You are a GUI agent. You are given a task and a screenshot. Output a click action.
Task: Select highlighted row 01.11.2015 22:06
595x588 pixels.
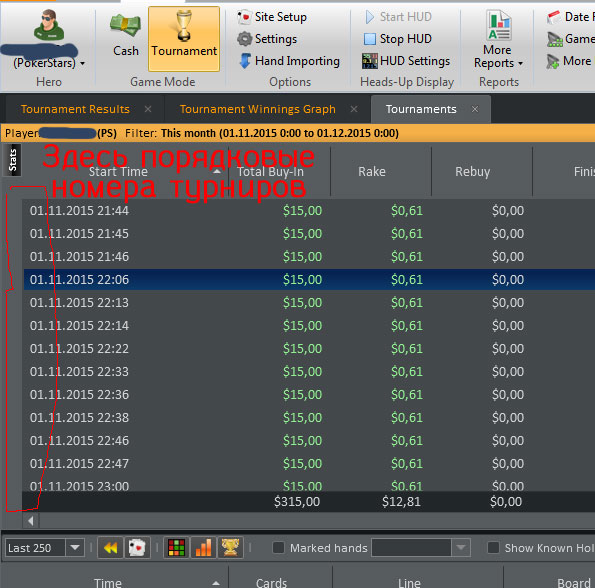point(309,280)
